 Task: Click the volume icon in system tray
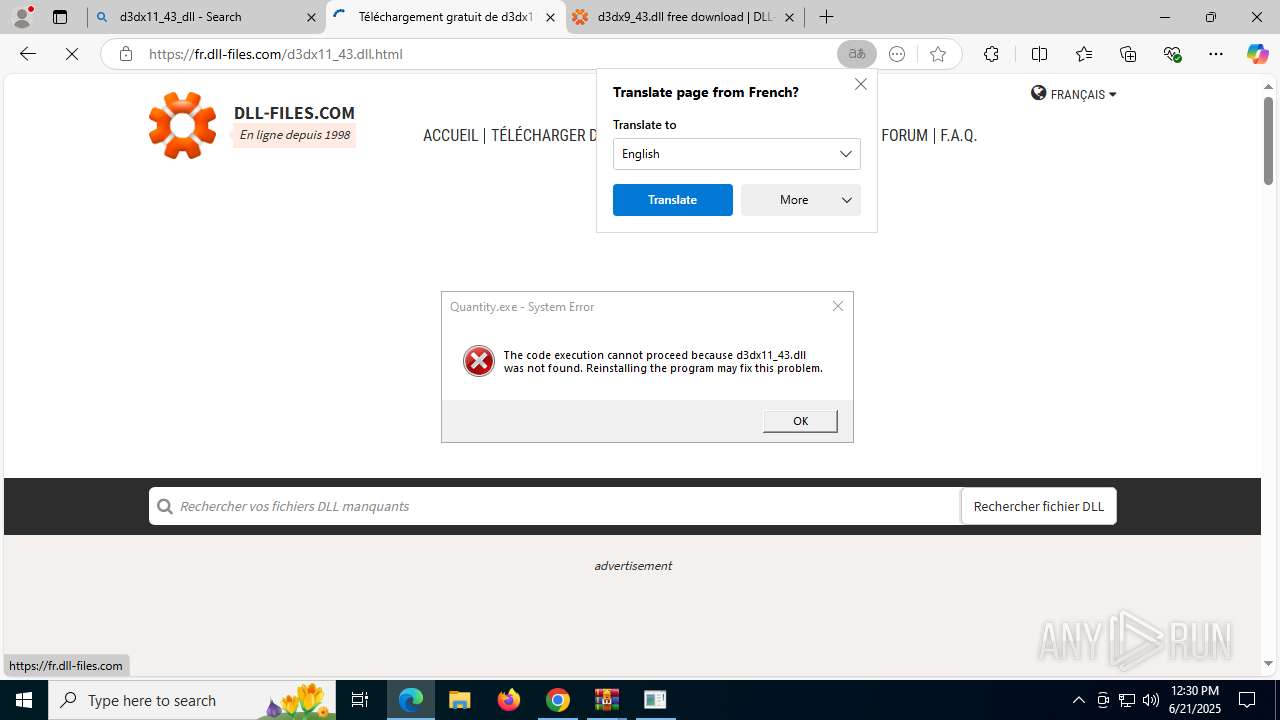click(x=1151, y=700)
